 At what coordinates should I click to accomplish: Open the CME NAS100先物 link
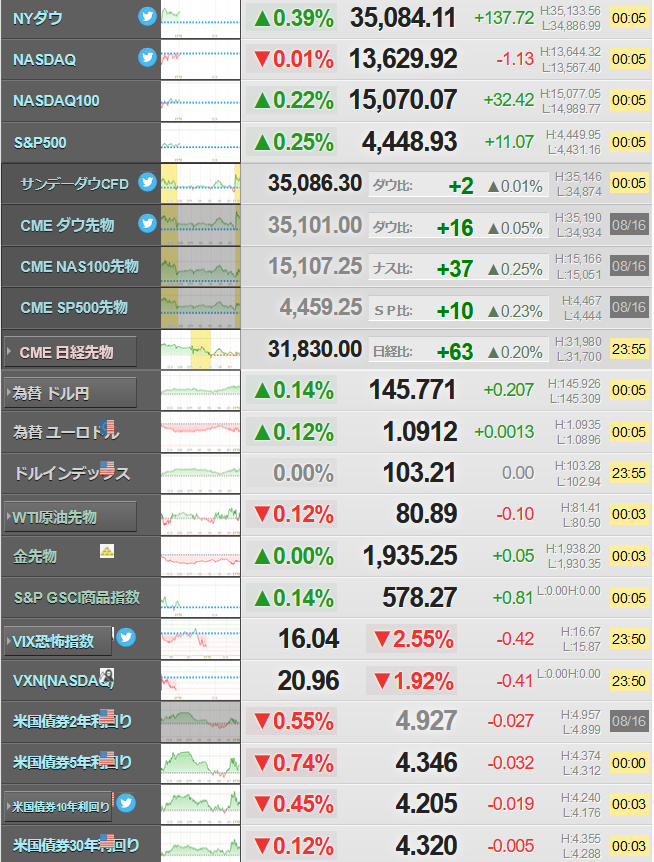click(79, 266)
